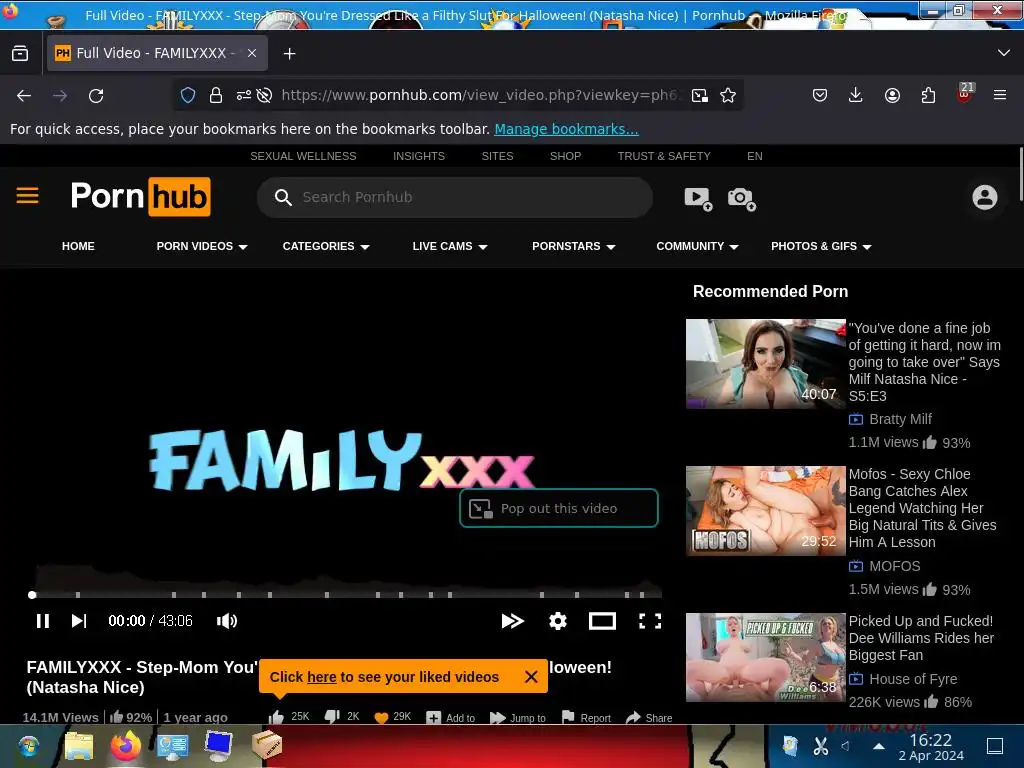Open the 40:07 recommended video thumbnail

click(765, 364)
